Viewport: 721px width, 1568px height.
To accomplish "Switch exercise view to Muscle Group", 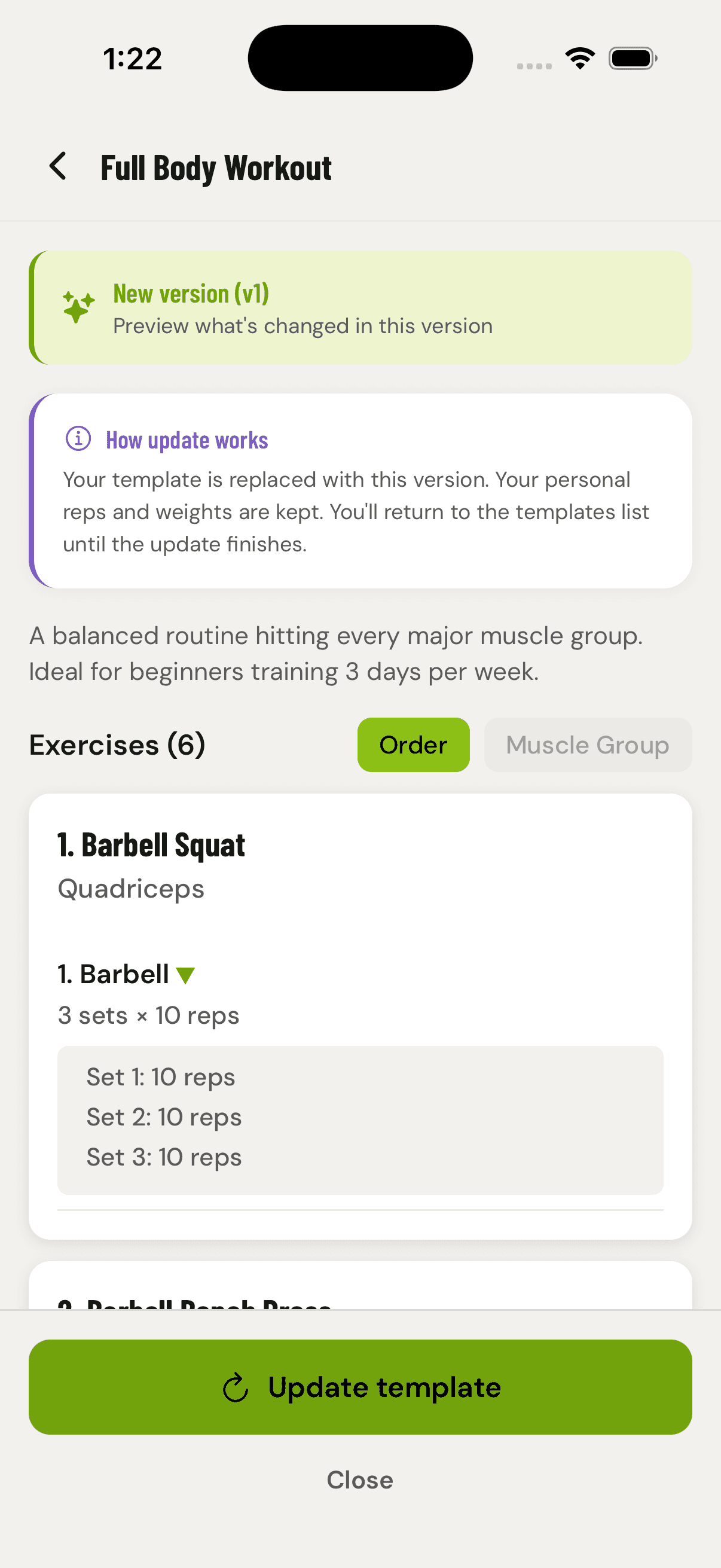I will click(586, 745).
